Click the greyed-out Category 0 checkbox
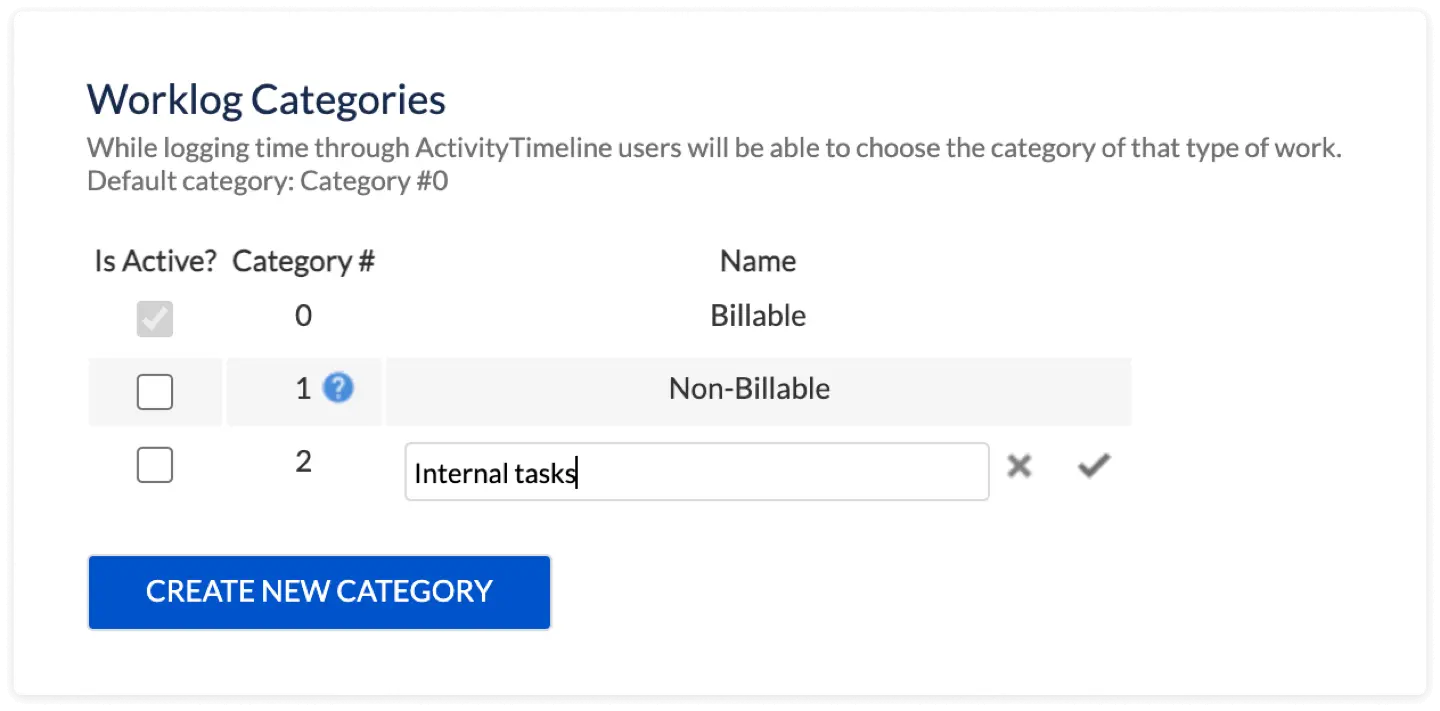This screenshot has width=1440, height=711. pyautogui.click(x=155, y=318)
